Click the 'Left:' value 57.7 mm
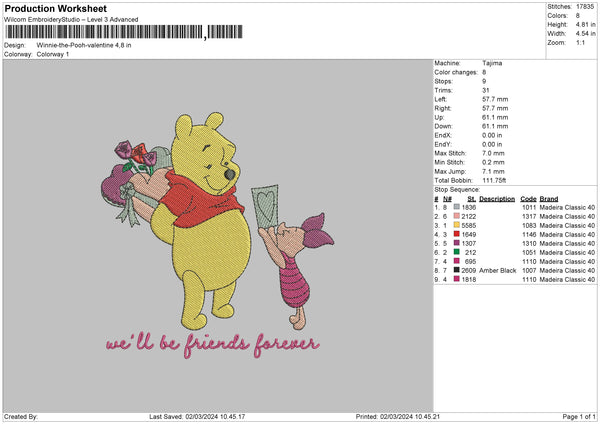600x424 pixels. [x=495, y=99]
